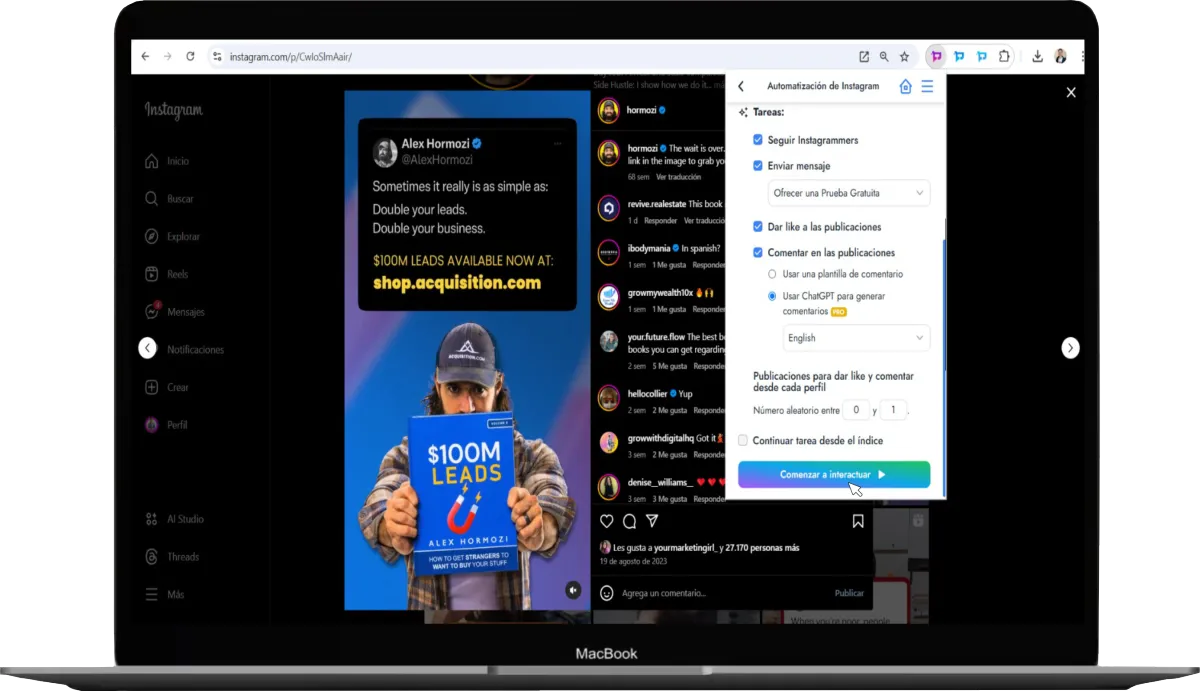This screenshot has height=691, width=1200.
Task: Click the $100M Leads post image
Action: pyautogui.click(x=467, y=350)
